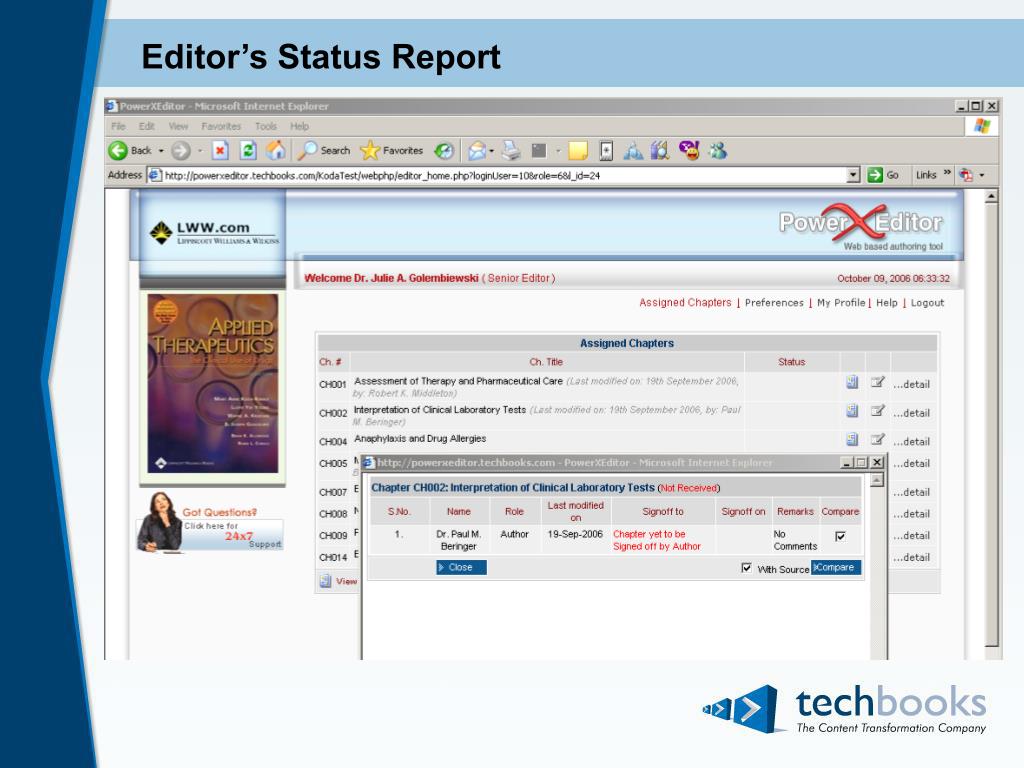Image resolution: width=1024 pixels, height=768 pixels.
Task: Click the History icon next to Favorites
Action: point(444,151)
